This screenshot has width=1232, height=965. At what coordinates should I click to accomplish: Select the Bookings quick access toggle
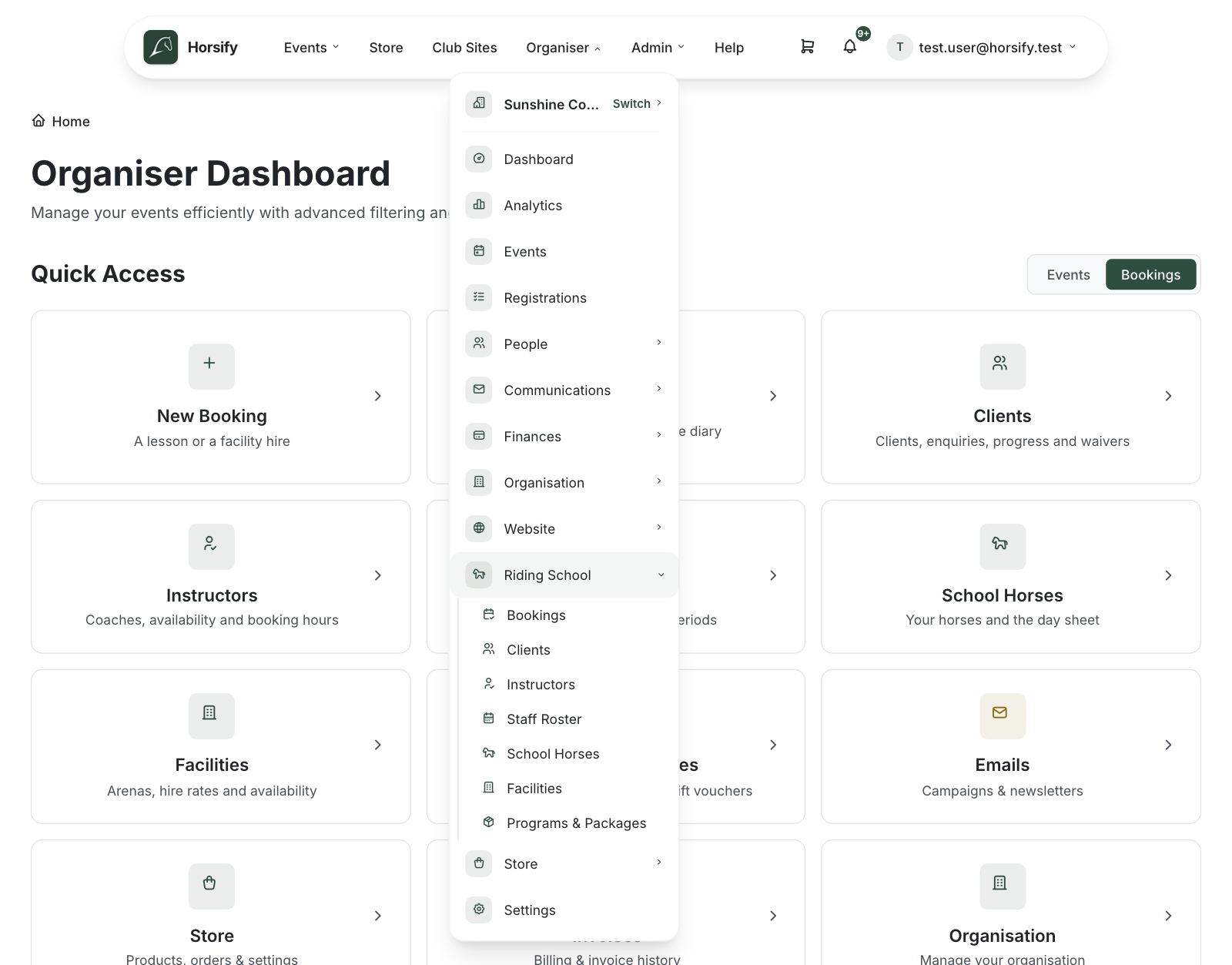pos(1150,275)
